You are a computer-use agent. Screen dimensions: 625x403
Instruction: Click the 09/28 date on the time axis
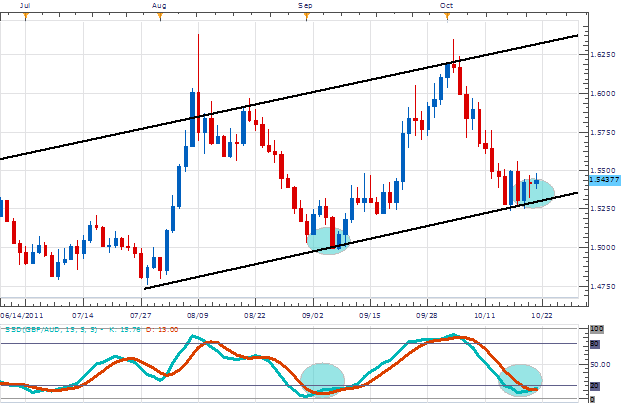click(x=427, y=315)
